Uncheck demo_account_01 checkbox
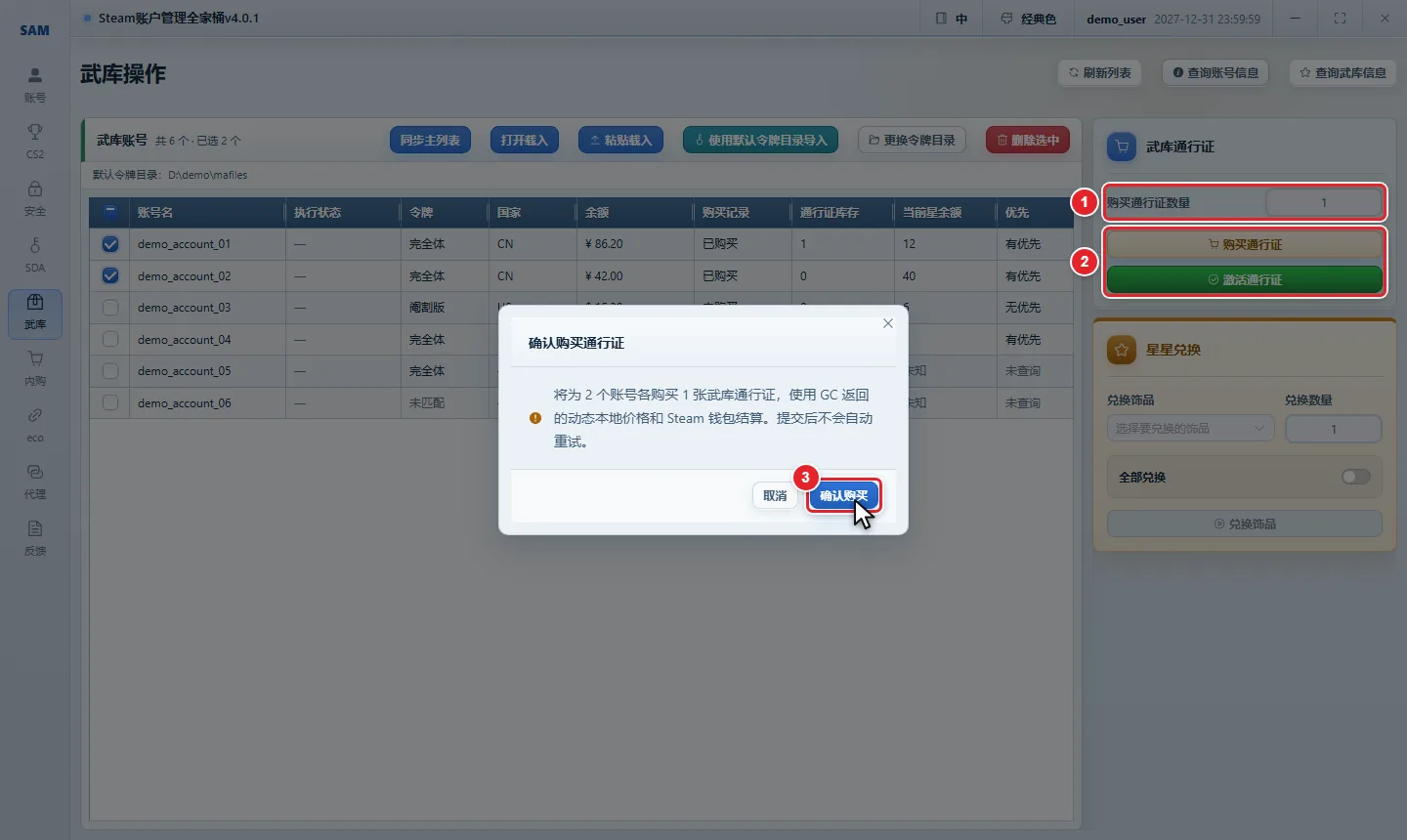1407x840 pixels. tap(110, 244)
